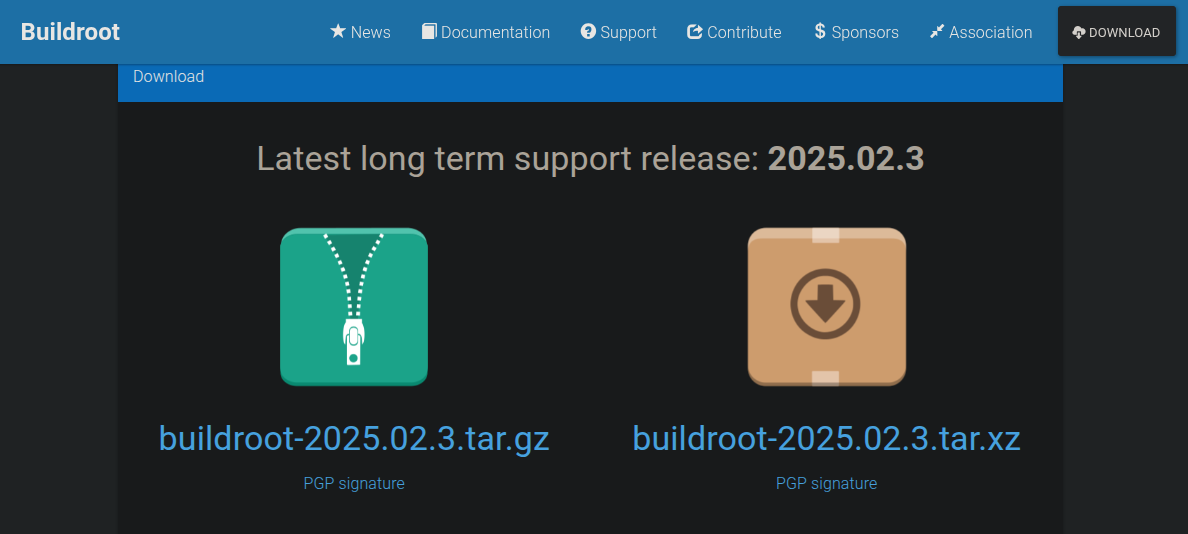This screenshot has width=1188, height=534.
Task: Click the dollar sign Sponsors icon
Action: [820, 32]
